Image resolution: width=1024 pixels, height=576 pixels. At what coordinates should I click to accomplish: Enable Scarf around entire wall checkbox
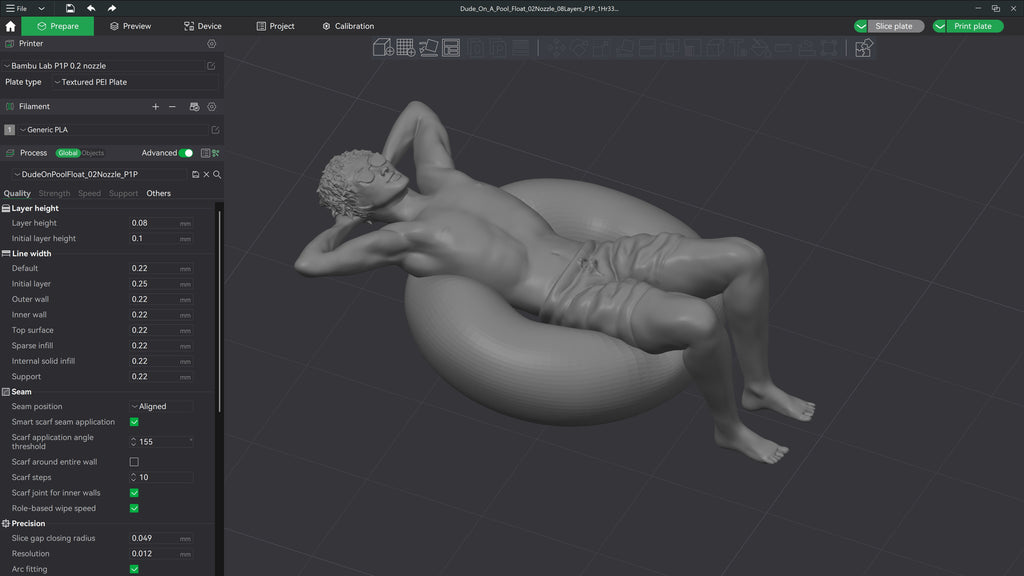point(134,462)
